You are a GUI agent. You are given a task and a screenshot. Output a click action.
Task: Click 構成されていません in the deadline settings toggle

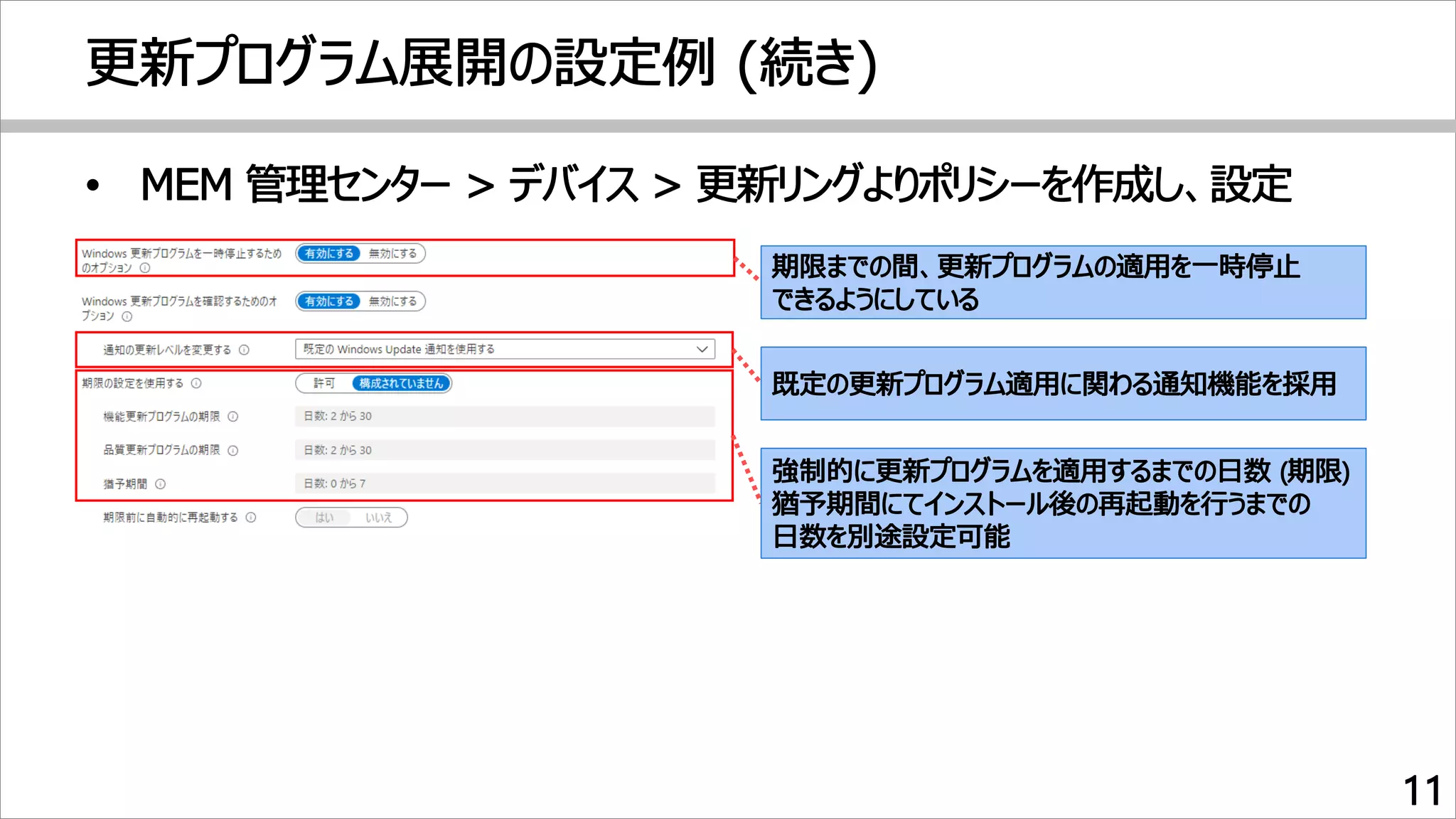(401, 384)
